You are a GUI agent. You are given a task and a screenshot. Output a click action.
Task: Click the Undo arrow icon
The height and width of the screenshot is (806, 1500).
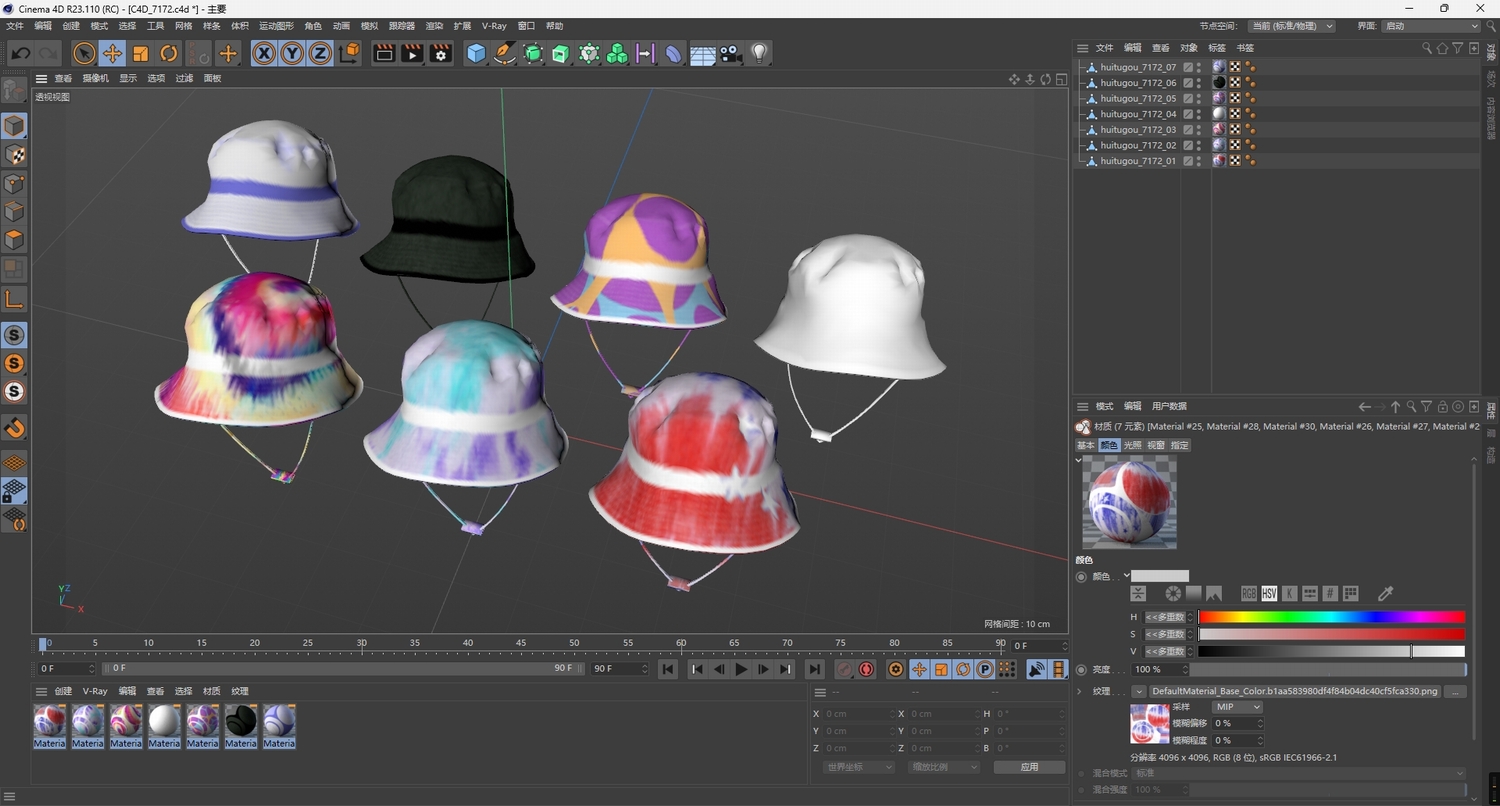tap(21, 54)
